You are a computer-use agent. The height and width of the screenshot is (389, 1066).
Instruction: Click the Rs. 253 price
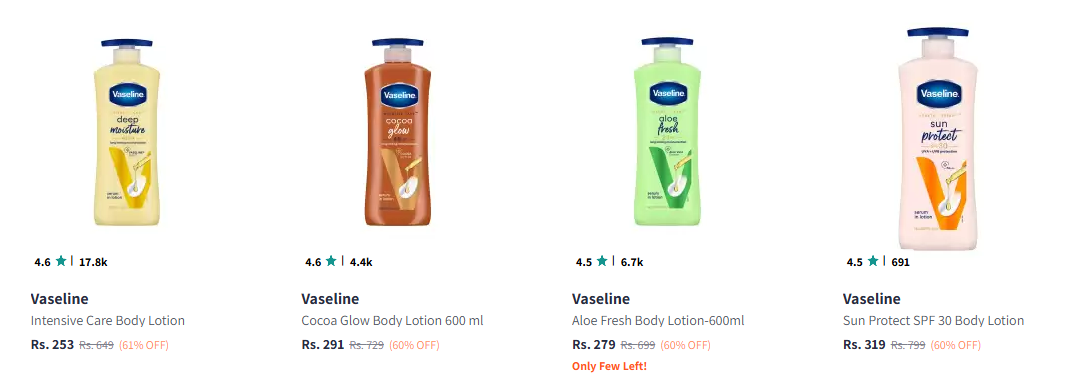click(x=52, y=345)
